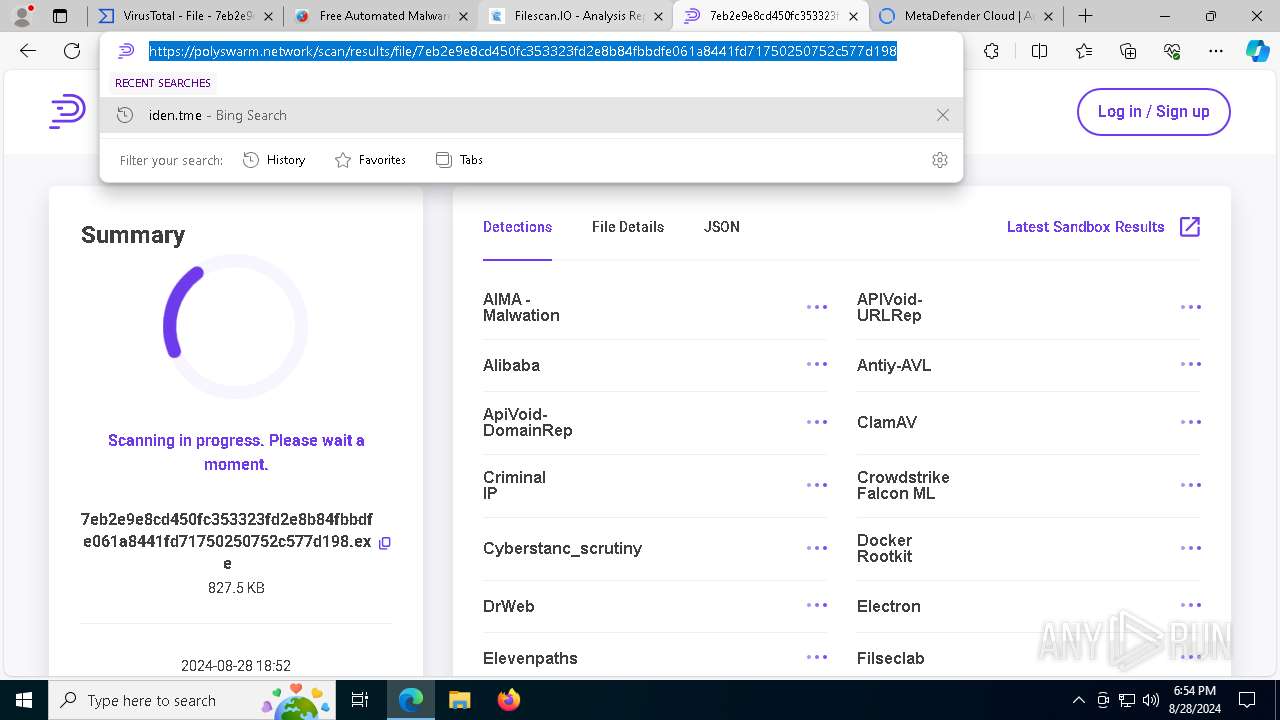Open the Windows Start menu
The width and height of the screenshot is (1280, 720).
pos(23,700)
